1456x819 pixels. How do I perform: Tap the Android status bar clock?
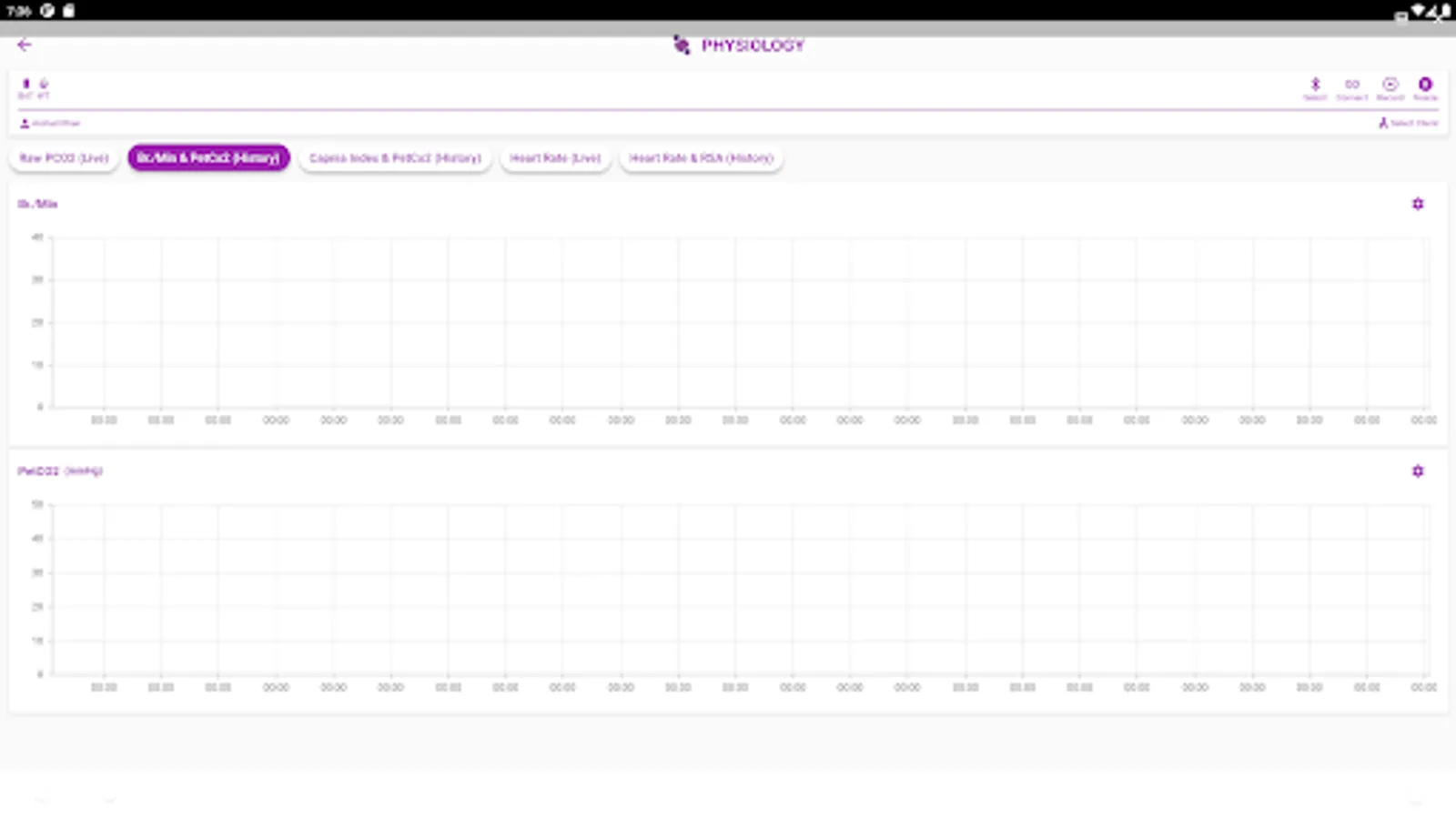(x=18, y=11)
